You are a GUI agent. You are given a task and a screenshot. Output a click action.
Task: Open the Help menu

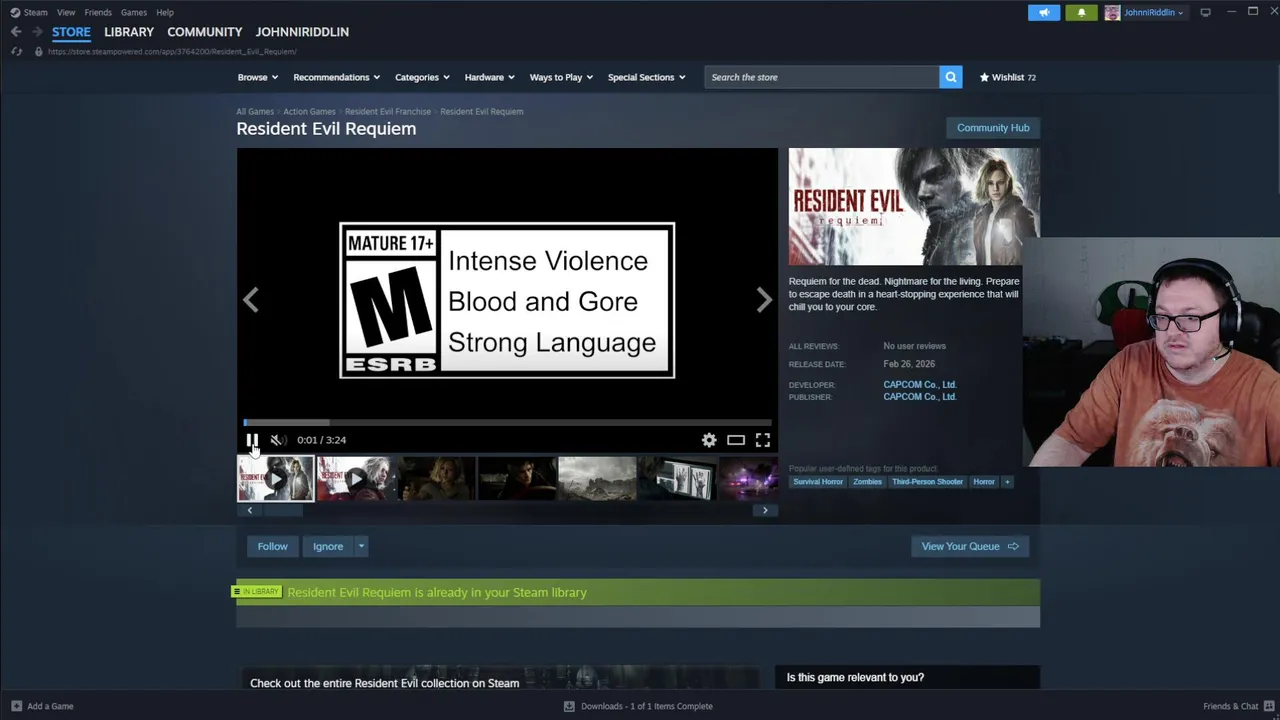(165, 12)
